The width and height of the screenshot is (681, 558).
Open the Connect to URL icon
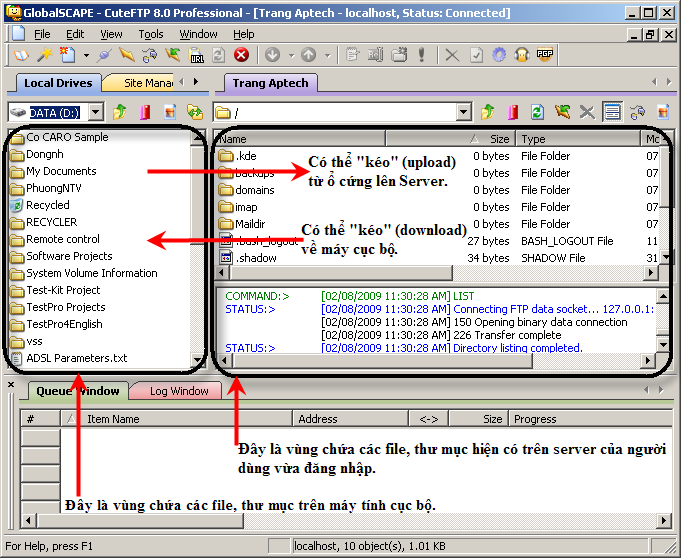[196, 55]
